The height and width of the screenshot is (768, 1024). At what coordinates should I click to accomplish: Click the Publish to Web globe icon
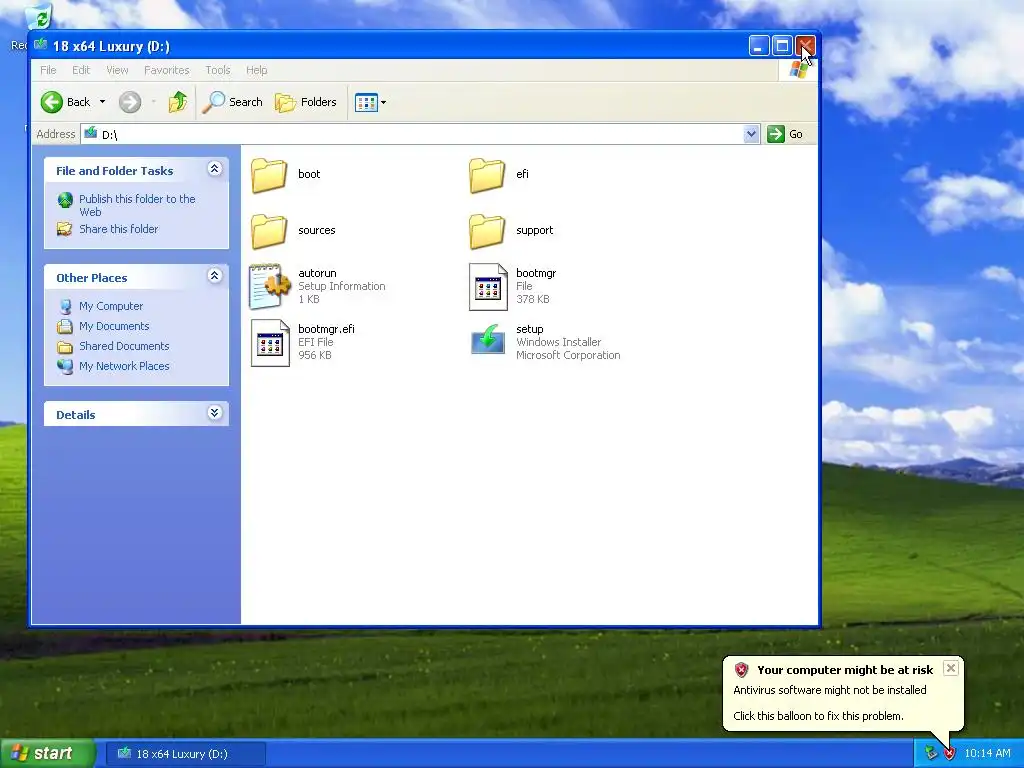(65, 200)
